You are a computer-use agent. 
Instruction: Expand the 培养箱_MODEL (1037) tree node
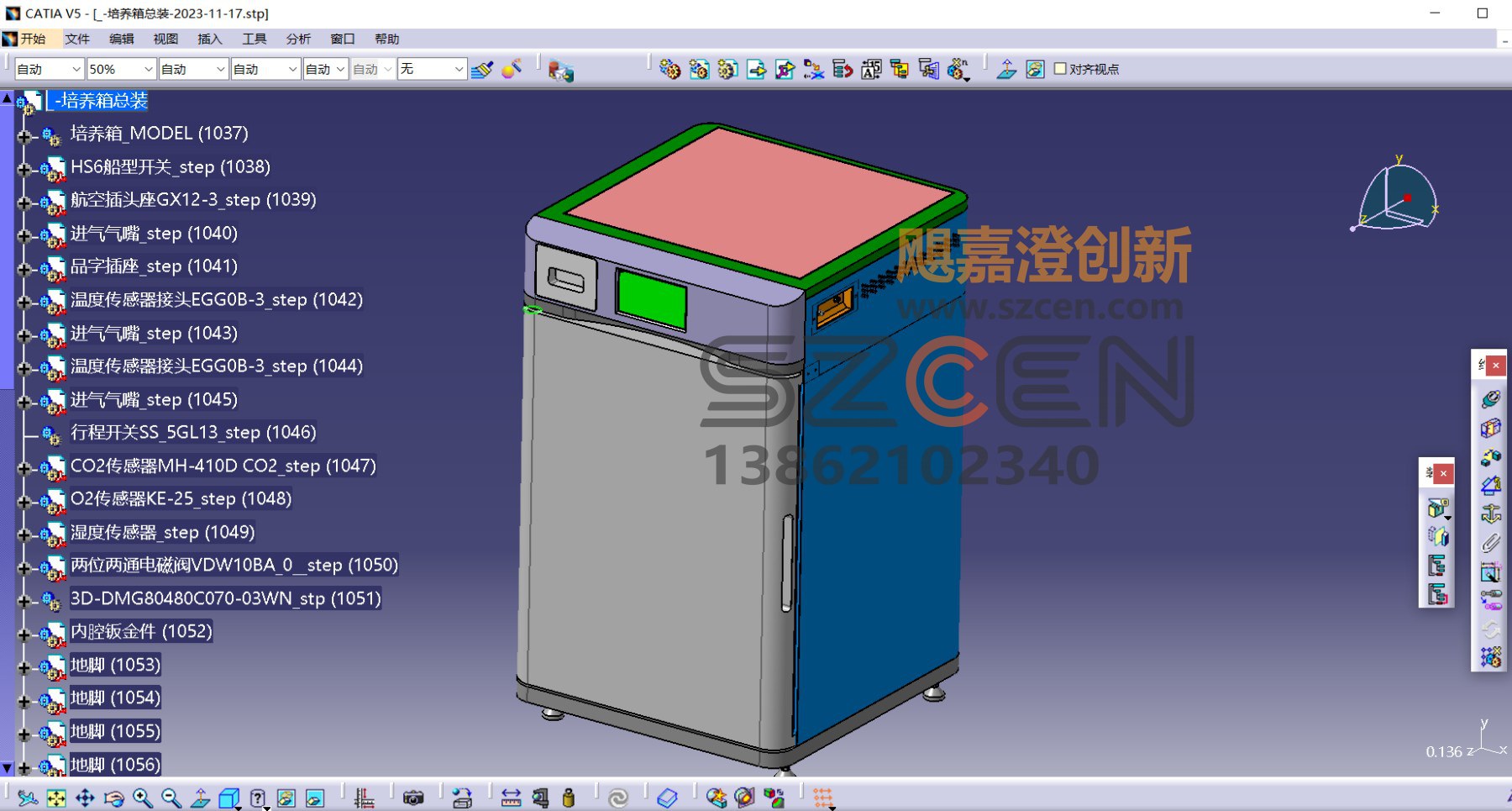point(24,135)
